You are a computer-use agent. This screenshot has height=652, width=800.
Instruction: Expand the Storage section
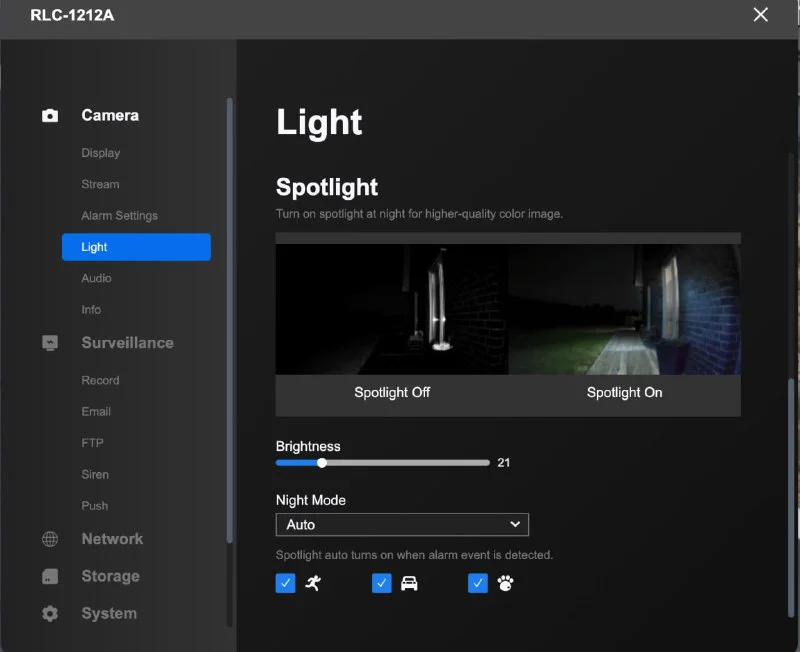pyautogui.click(x=111, y=576)
